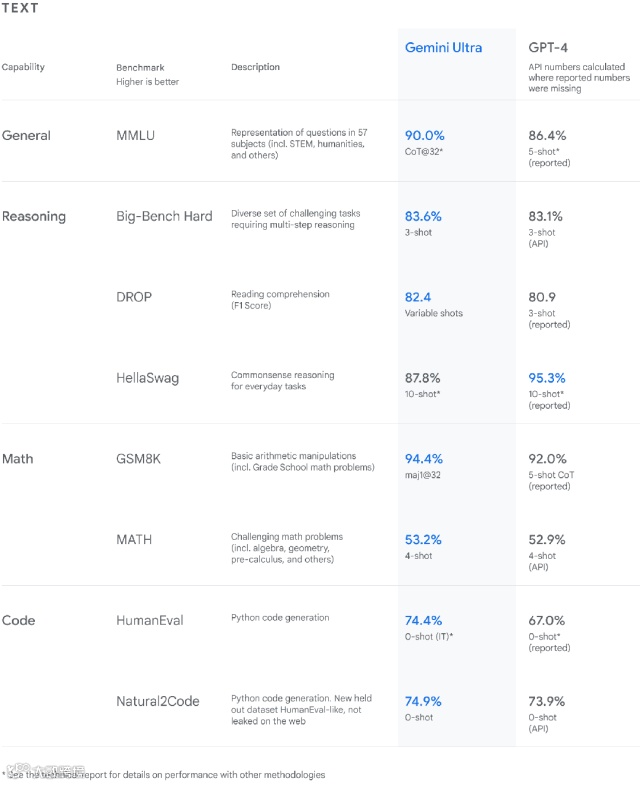The width and height of the screenshot is (640, 785).
Task: Click the Gemini Ultra column heading
Action: (x=443, y=48)
